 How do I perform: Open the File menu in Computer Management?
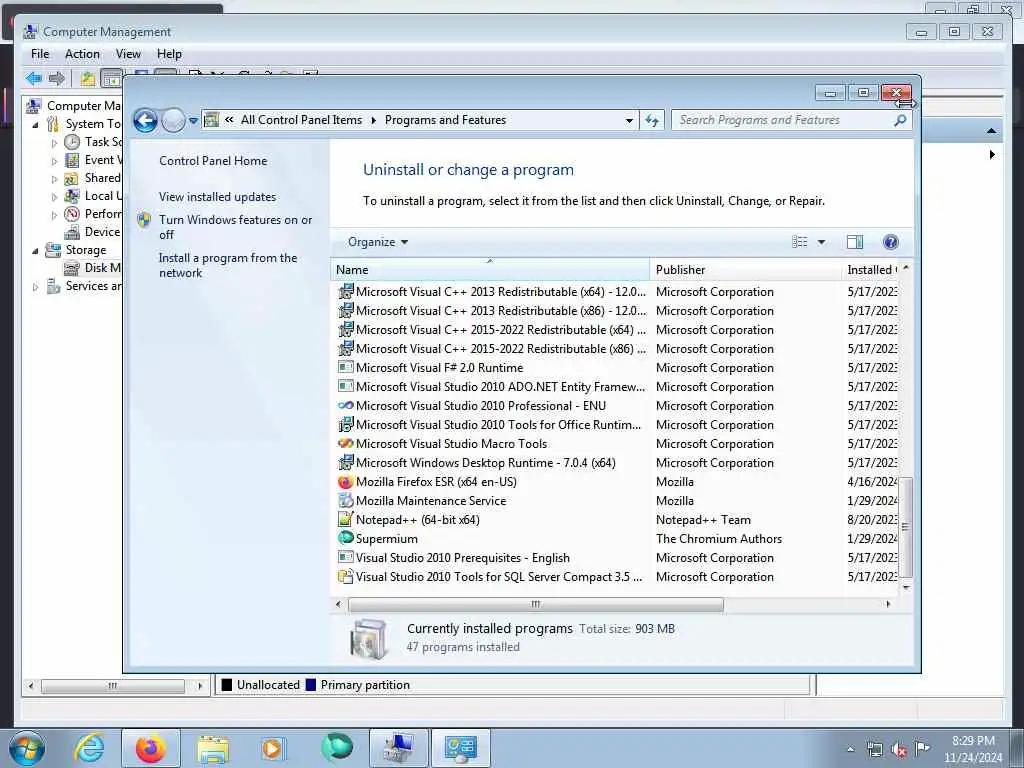click(x=40, y=54)
